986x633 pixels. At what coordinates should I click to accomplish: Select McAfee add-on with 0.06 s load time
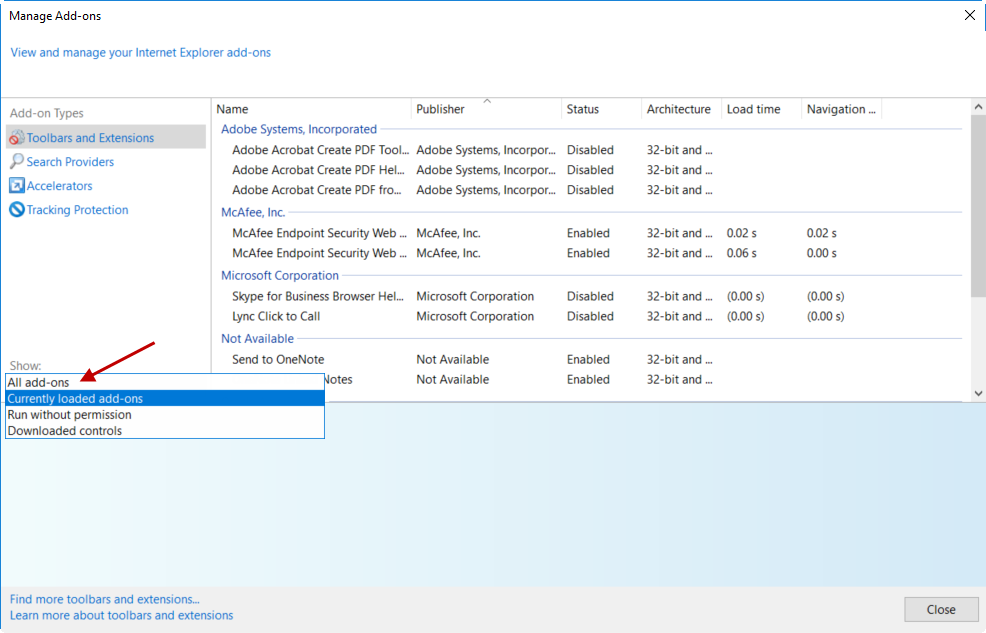591,253
